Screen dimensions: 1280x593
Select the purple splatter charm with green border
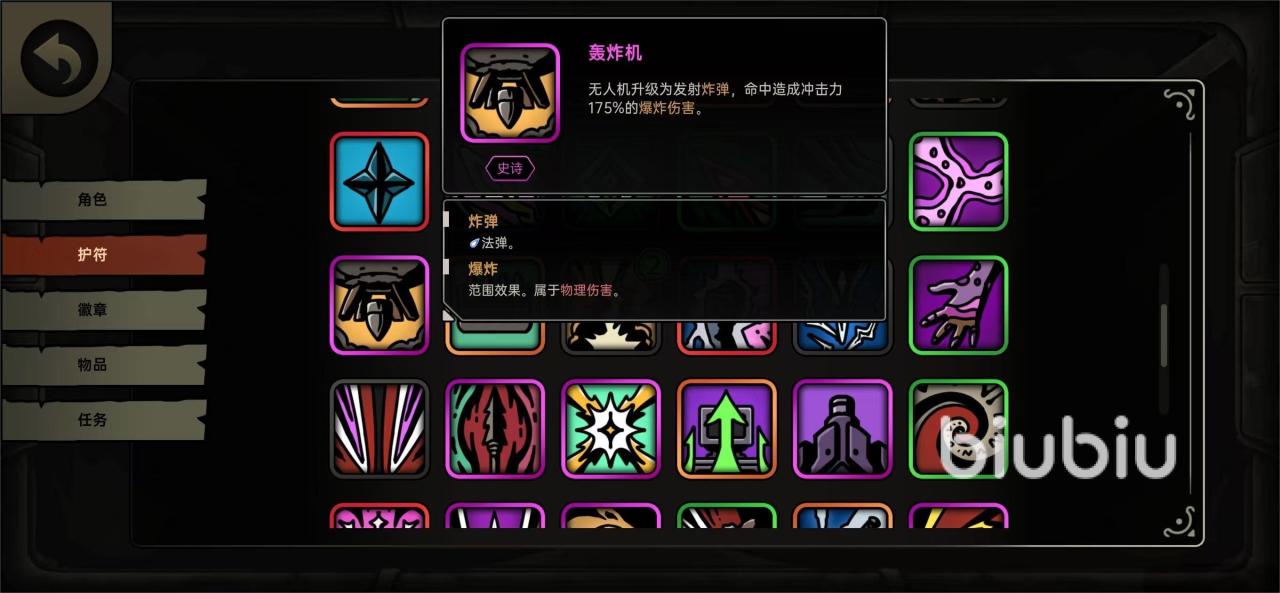pos(958,182)
